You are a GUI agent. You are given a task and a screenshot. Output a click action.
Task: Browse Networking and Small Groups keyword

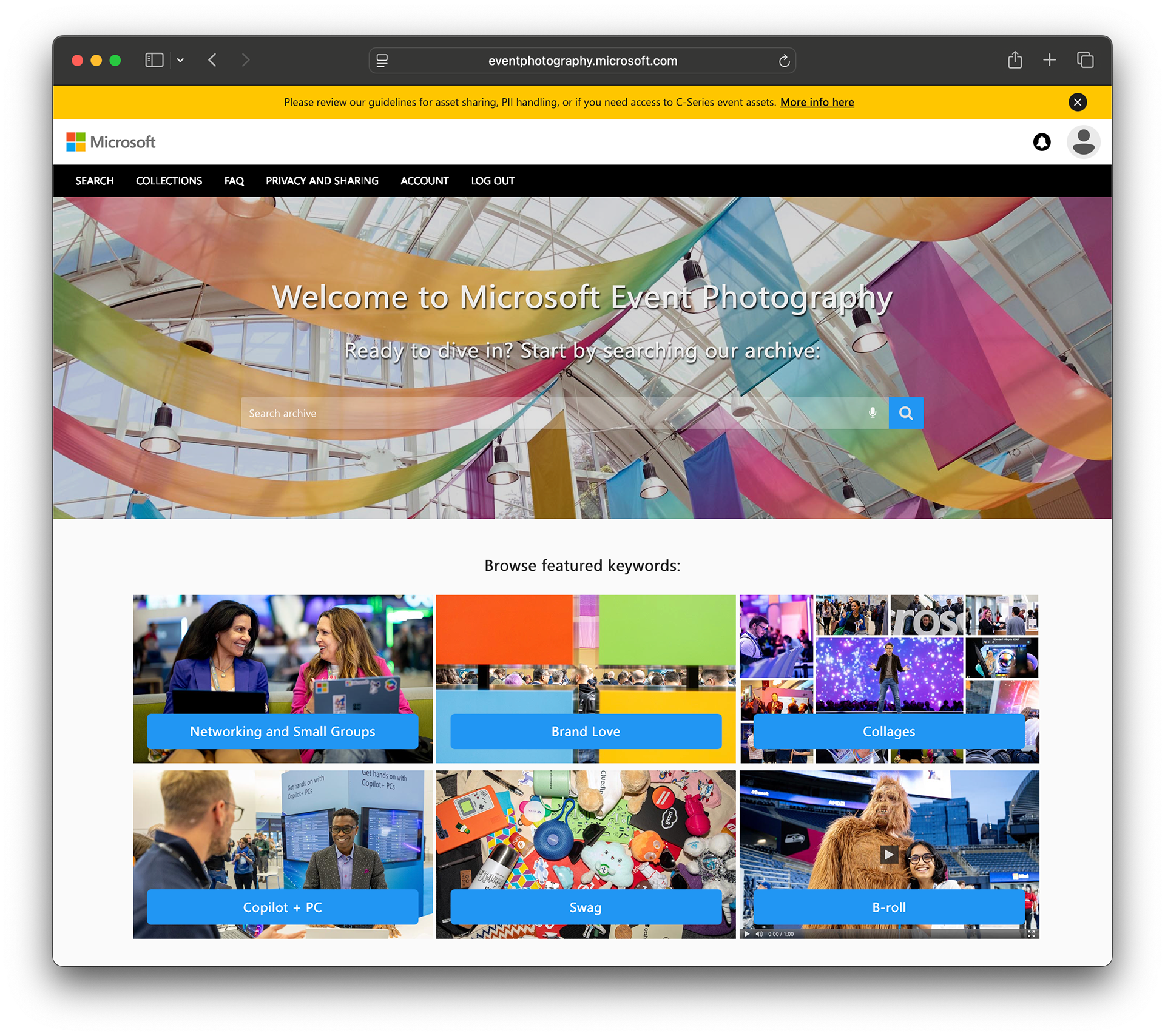click(x=283, y=732)
